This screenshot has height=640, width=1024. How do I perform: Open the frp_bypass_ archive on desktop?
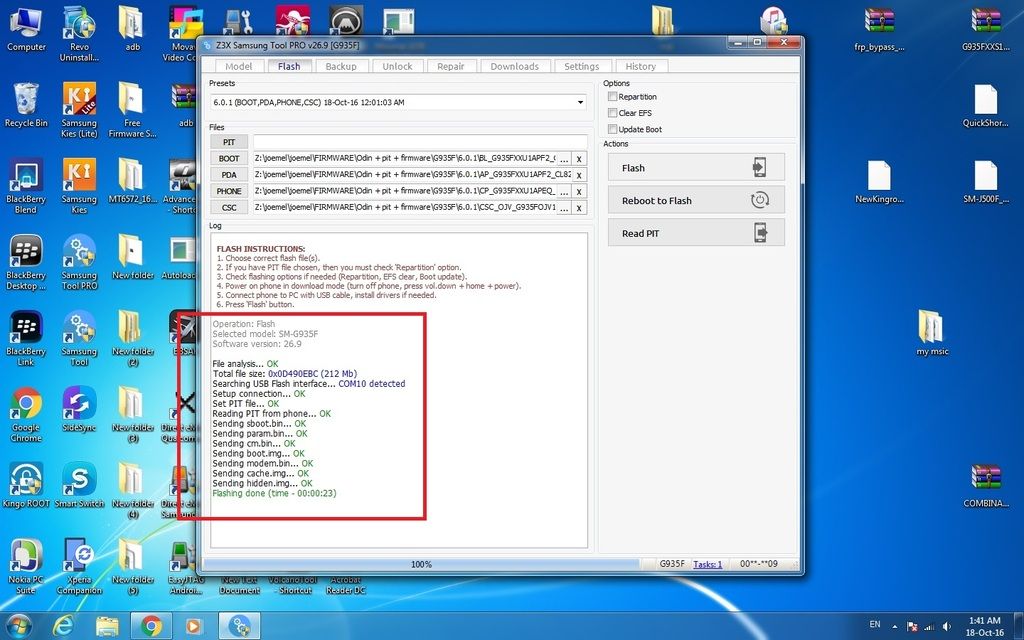tap(879, 29)
